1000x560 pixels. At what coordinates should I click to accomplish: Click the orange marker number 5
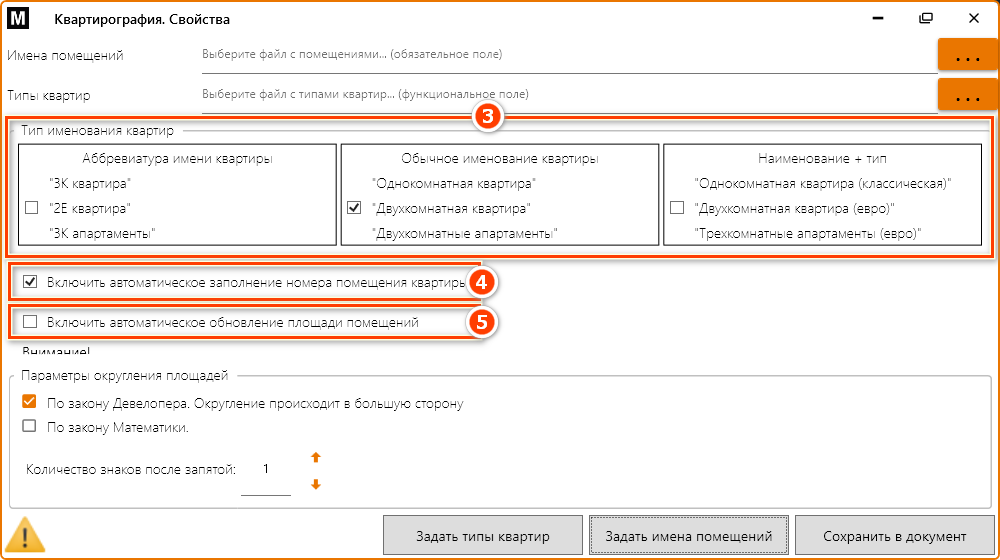click(x=481, y=323)
